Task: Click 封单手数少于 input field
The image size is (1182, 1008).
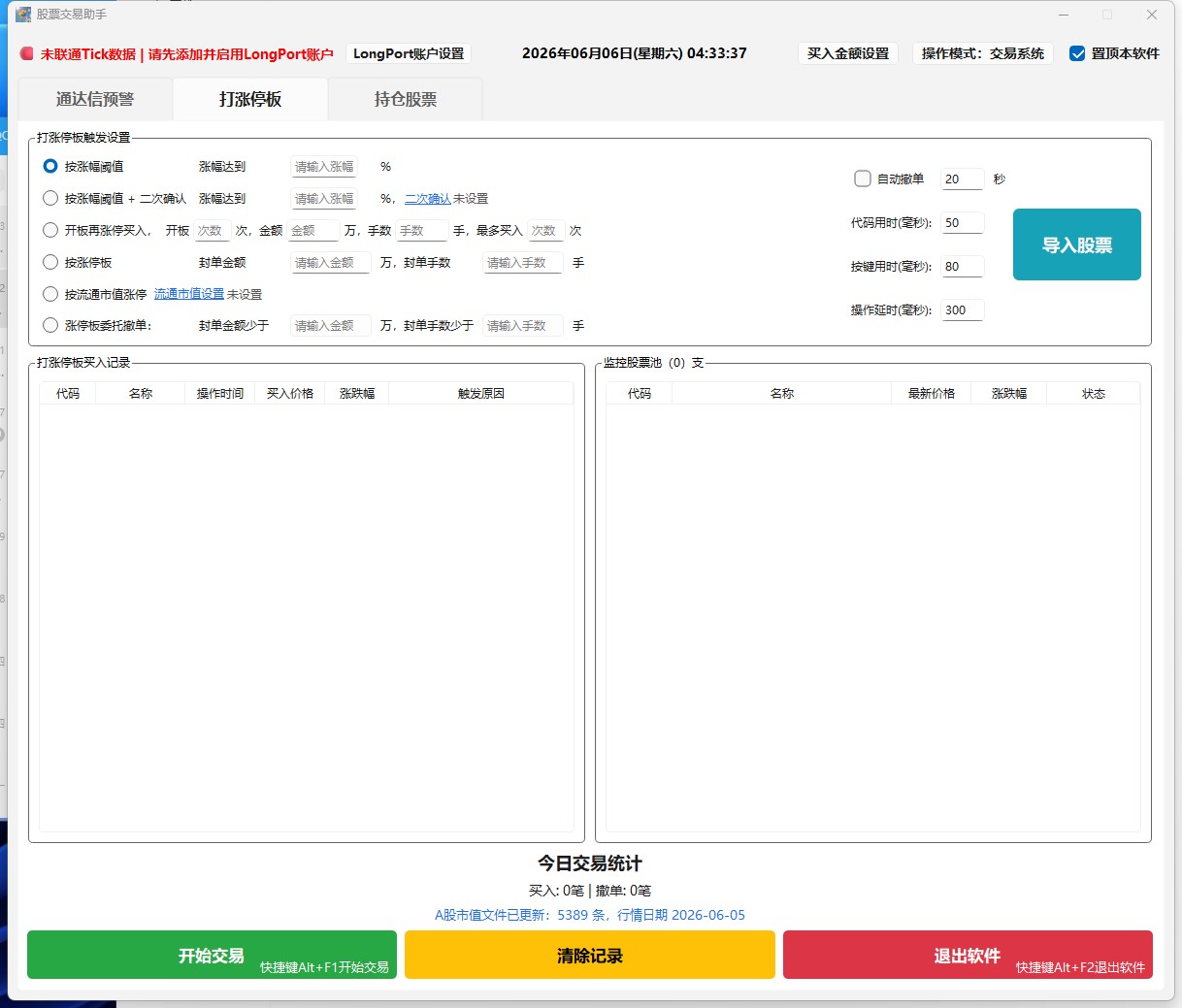Action: pos(523,326)
